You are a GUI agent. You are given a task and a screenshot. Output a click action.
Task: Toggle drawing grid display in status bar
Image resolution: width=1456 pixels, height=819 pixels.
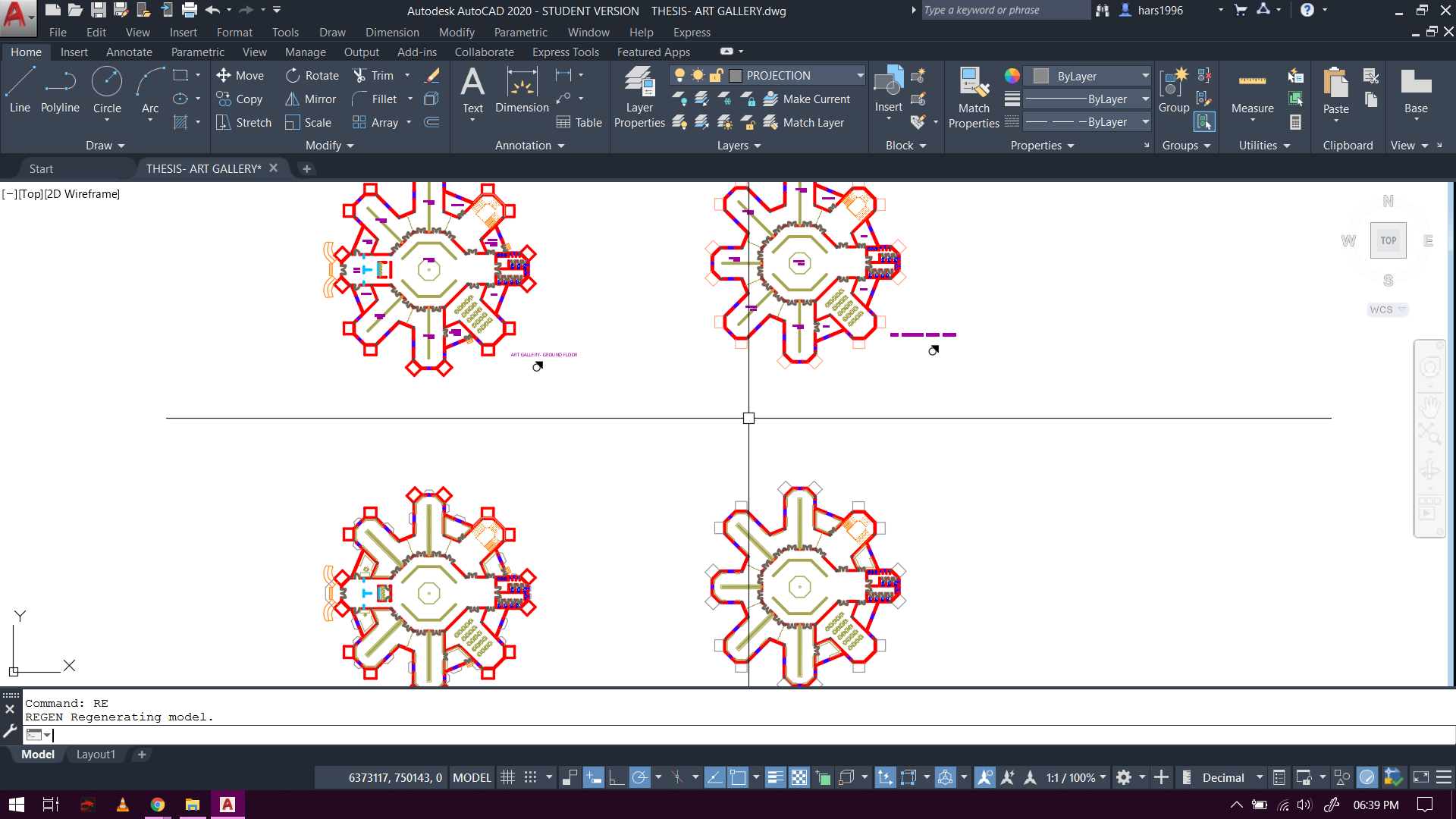coord(507,777)
